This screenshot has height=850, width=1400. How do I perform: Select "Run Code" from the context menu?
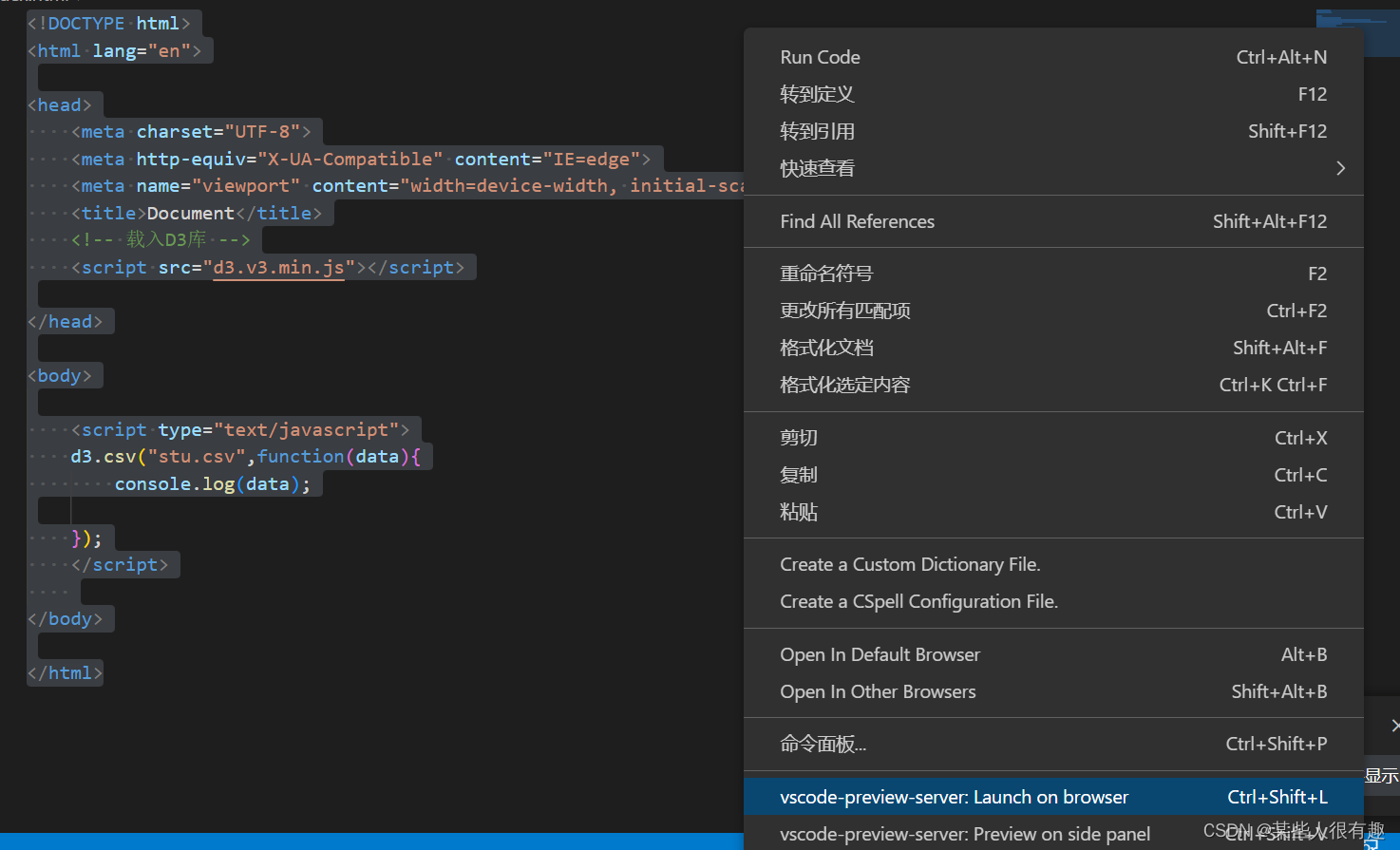[820, 57]
